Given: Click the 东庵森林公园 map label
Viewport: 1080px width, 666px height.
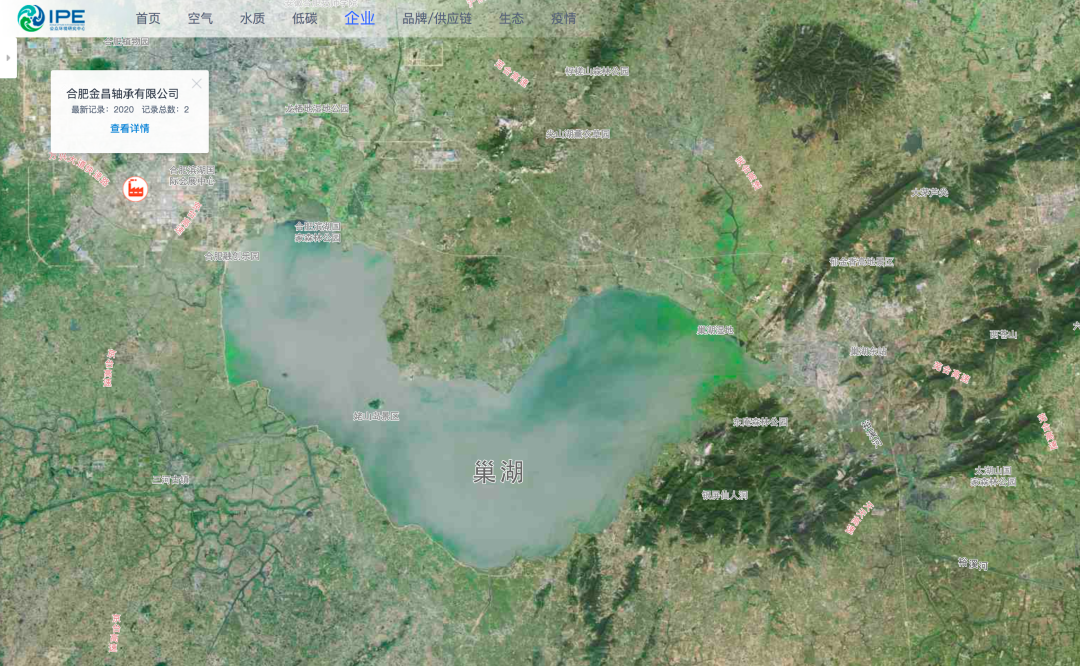Looking at the screenshot, I should click(x=760, y=422).
